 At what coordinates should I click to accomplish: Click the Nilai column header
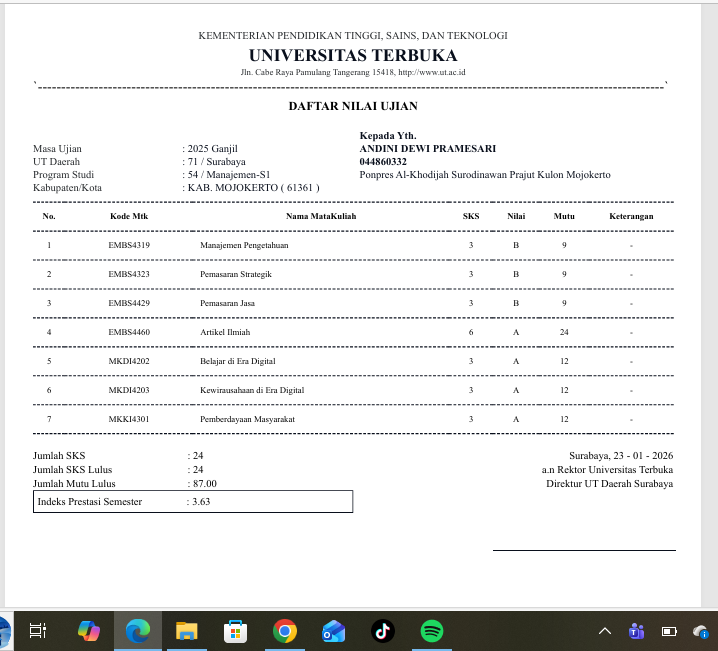516,216
